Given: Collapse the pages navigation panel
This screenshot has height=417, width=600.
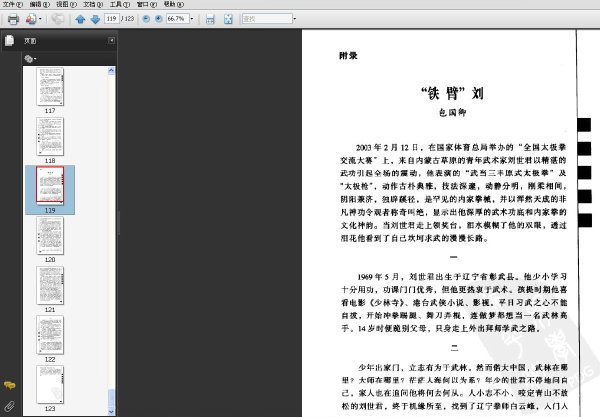Looking at the screenshot, I should click(x=111, y=40).
